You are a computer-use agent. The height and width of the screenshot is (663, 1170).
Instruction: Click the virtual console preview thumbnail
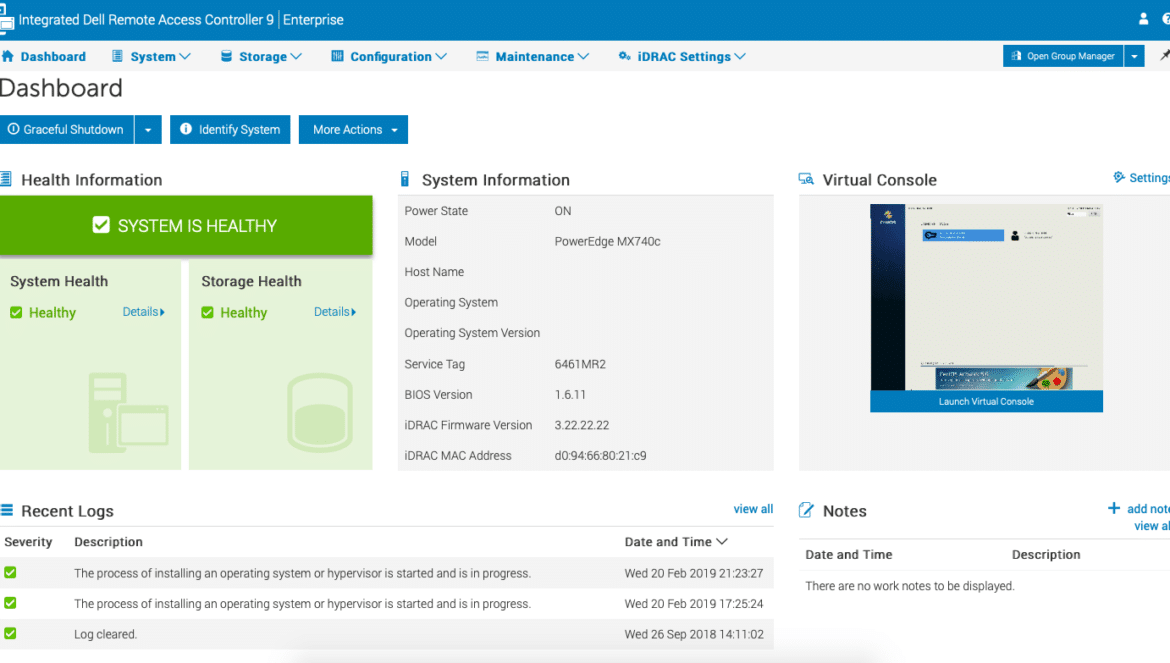pos(986,297)
